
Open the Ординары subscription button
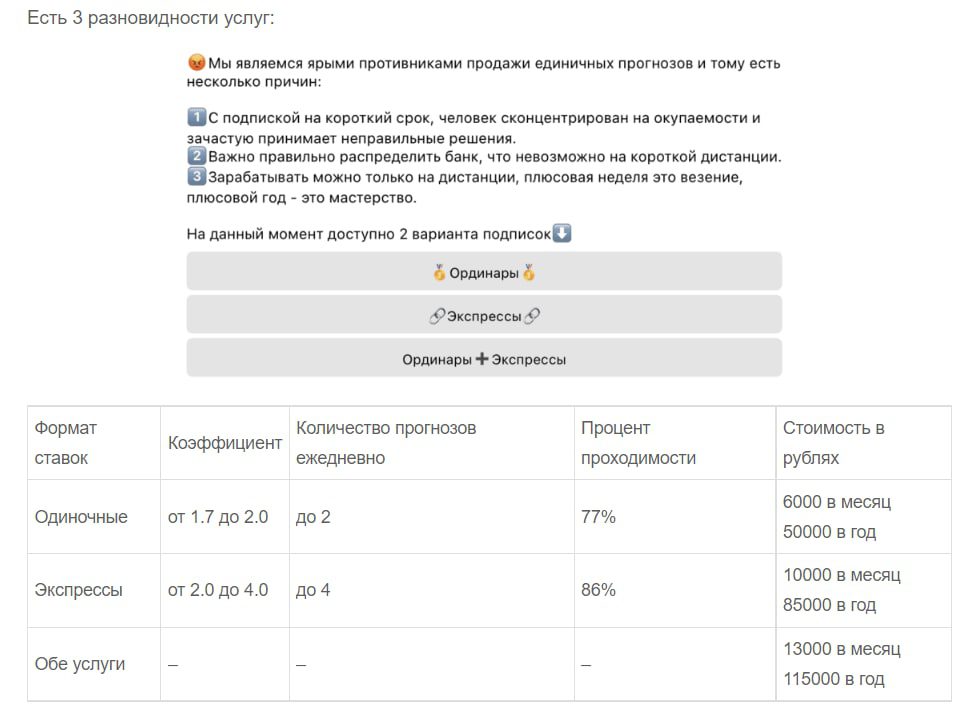484,271
